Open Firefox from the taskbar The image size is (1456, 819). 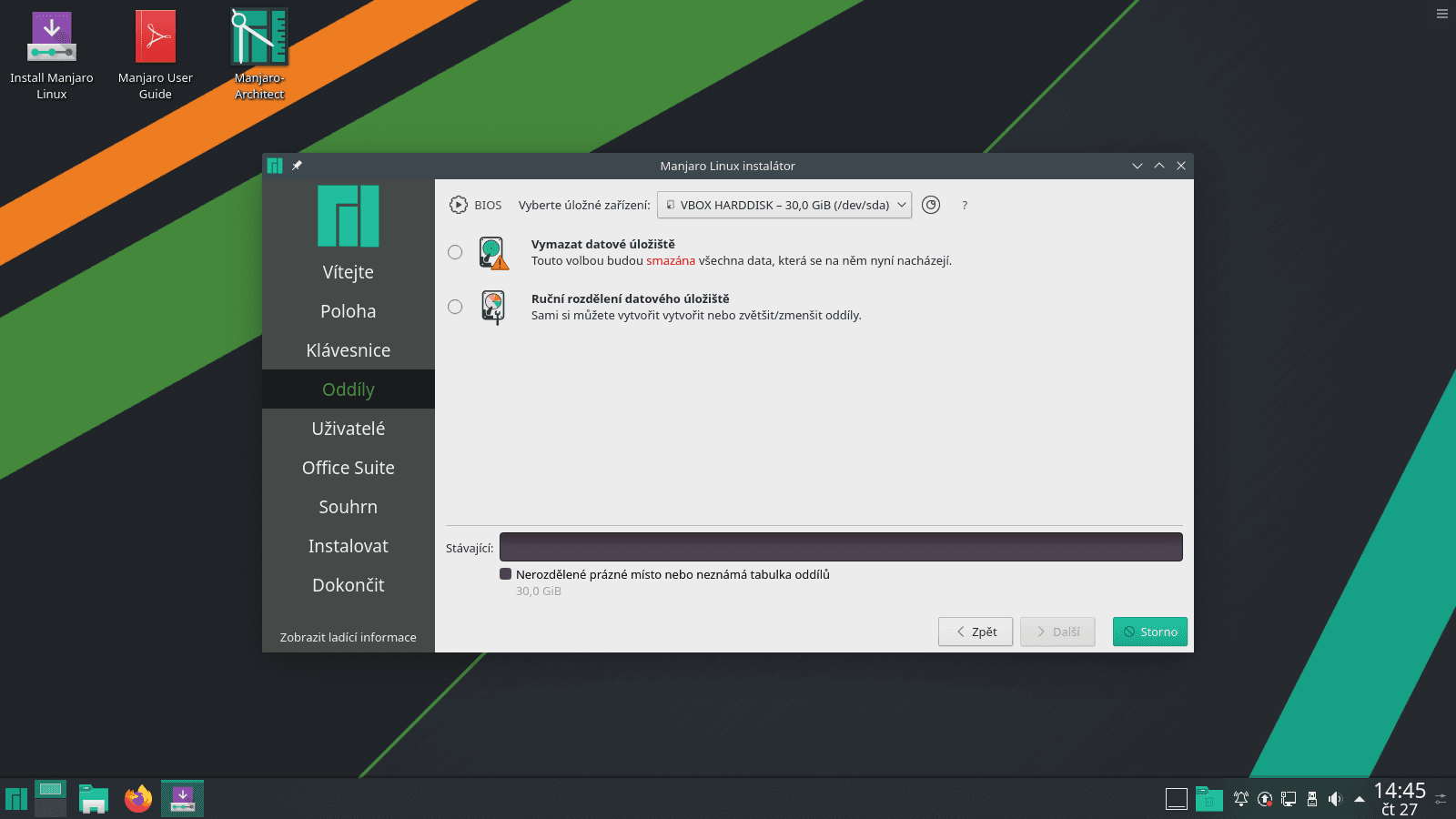(137, 798)
